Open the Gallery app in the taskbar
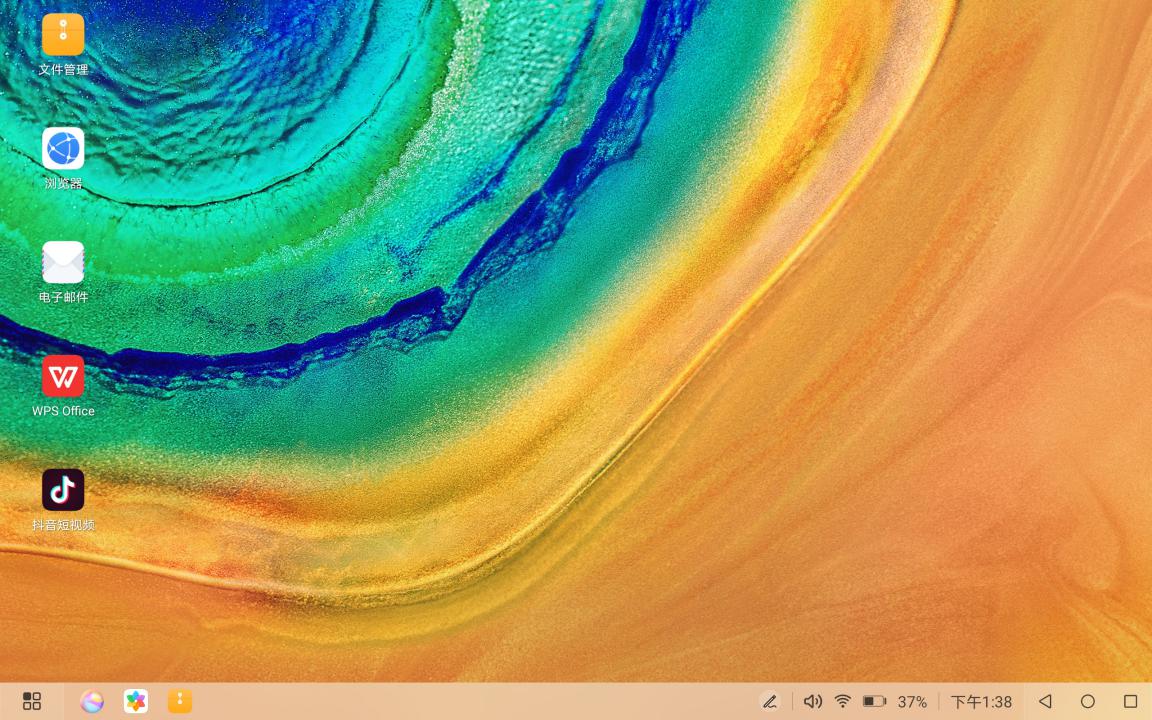The height and width of the screenshot is (720, 1152). pos(135,701)
